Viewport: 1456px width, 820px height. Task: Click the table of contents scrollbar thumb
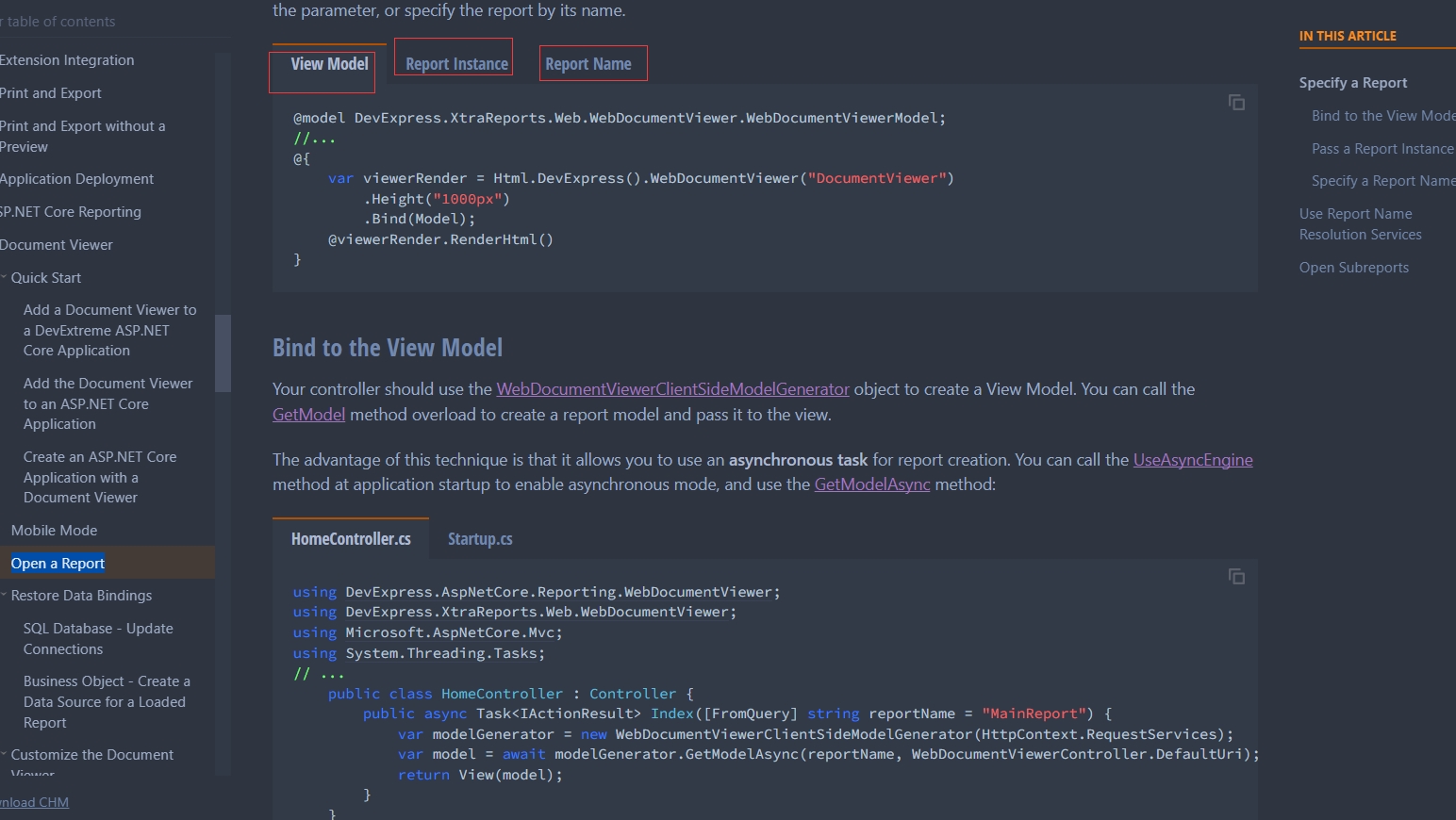223,353
